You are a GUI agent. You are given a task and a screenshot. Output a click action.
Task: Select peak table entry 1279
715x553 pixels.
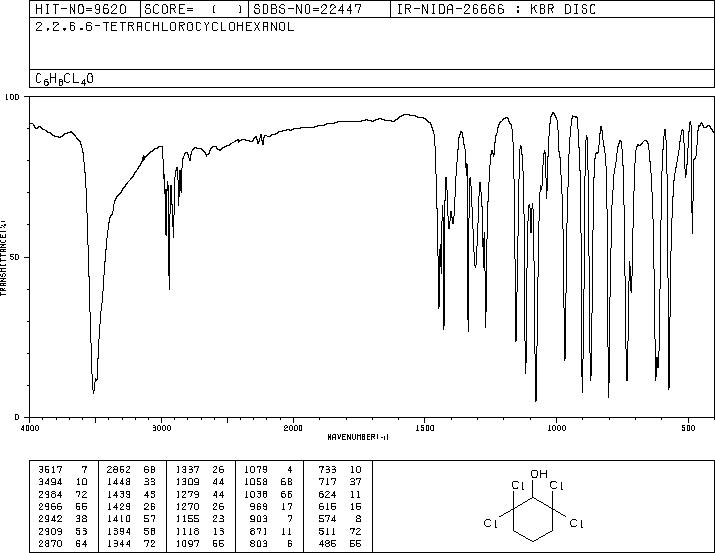[187, 494]
